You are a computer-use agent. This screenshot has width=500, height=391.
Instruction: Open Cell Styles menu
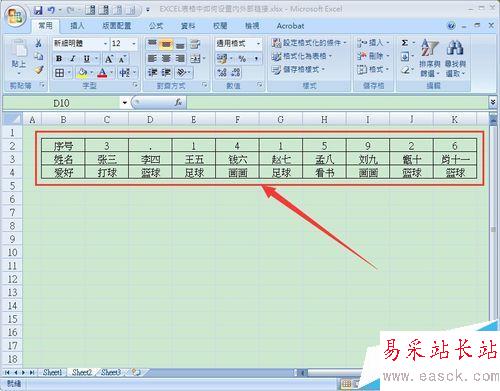pos(298,70)
